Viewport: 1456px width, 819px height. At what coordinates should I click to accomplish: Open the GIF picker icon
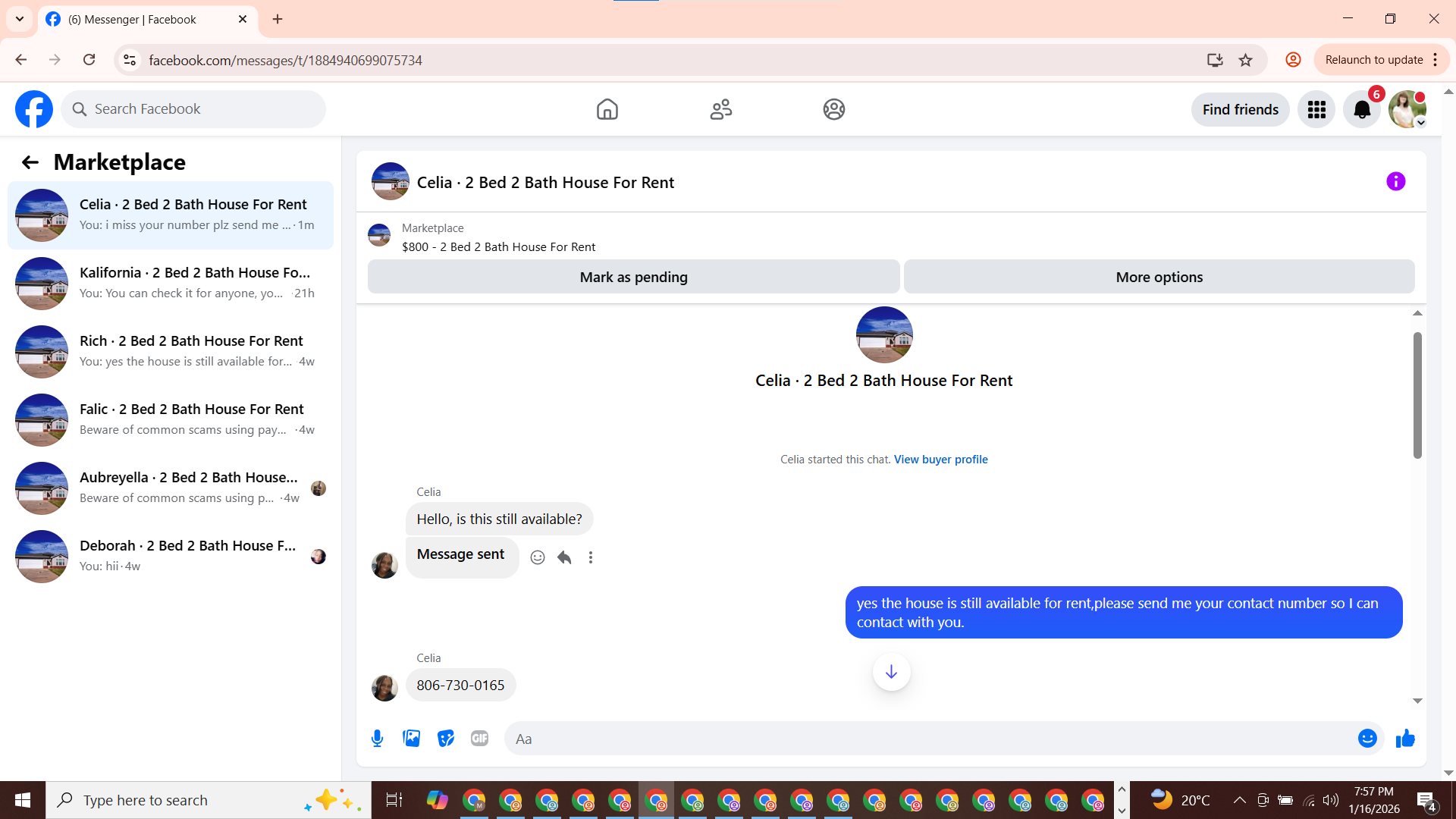click(479, 739)
